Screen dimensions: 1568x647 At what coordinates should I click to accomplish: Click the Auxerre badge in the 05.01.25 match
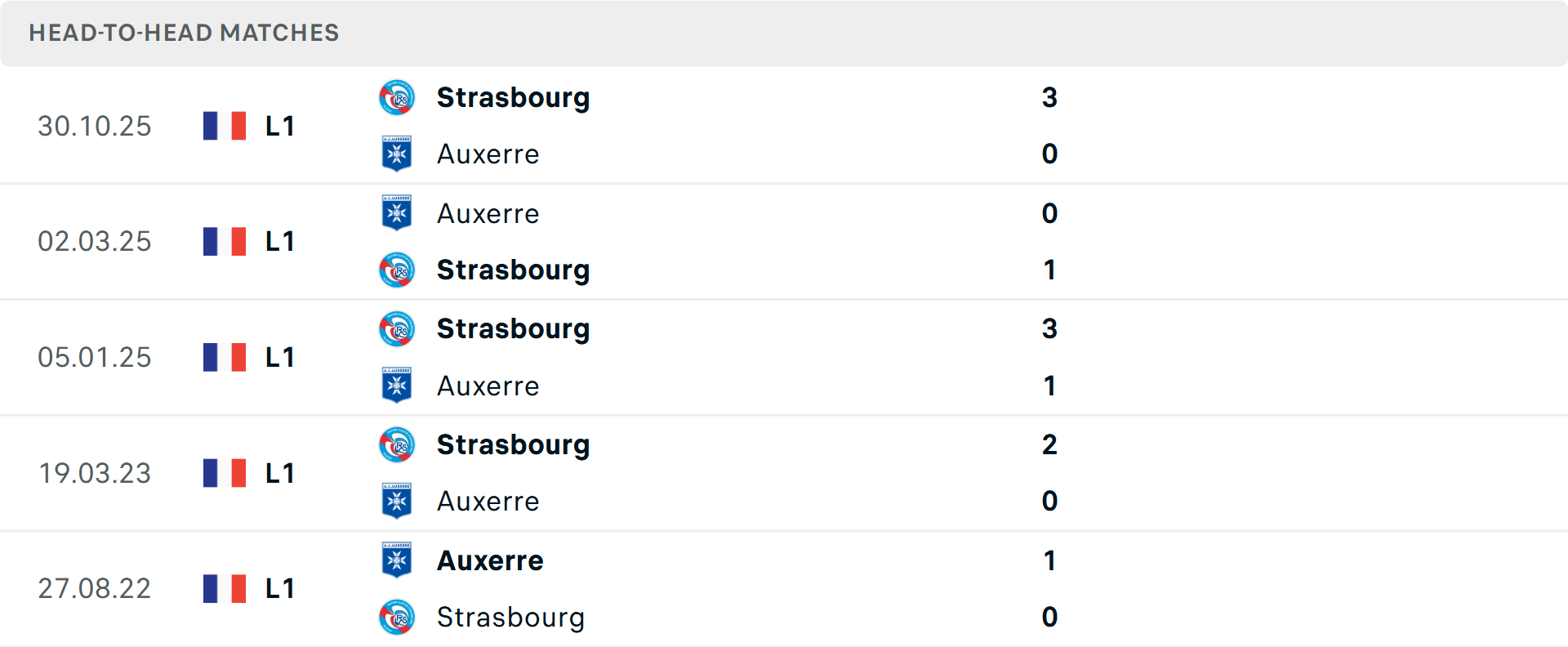397,386
